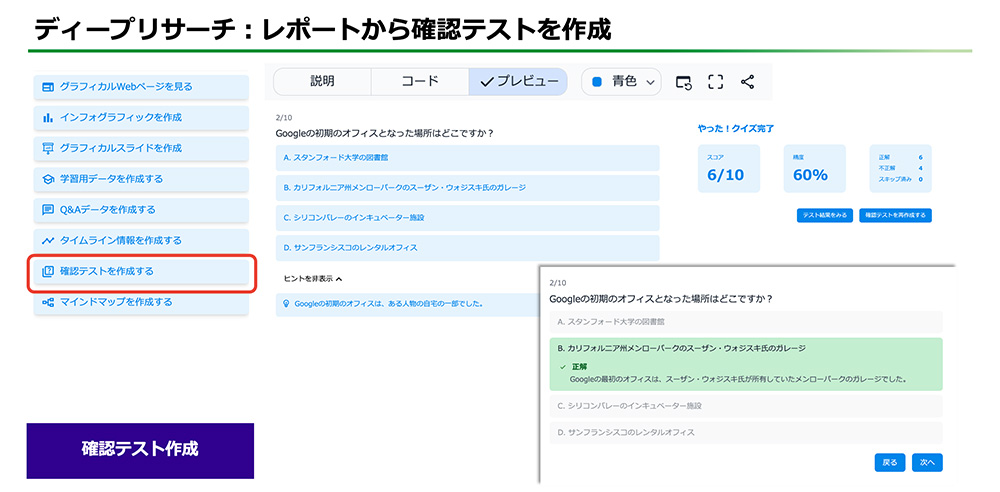Viewport: 1000px width, 492px height.
Task: Click the share icon in the preview toolbar
Action: (x=747, y=82)
